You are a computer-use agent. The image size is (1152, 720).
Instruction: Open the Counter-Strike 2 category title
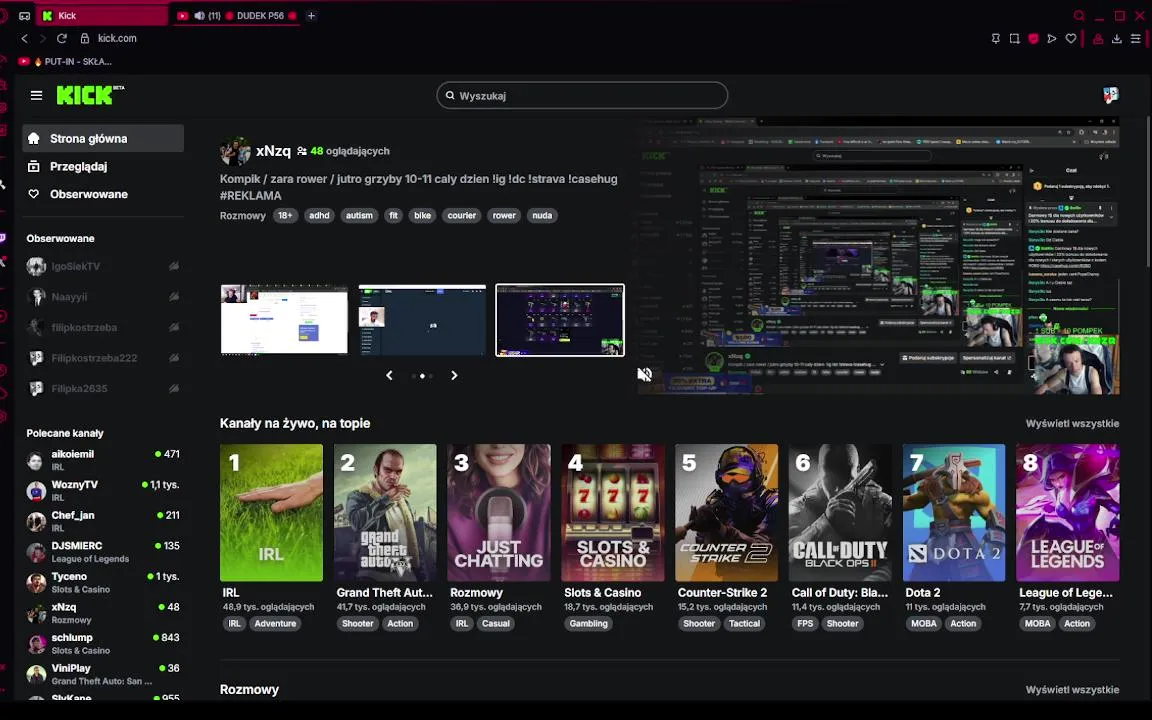tap(722, 592)
